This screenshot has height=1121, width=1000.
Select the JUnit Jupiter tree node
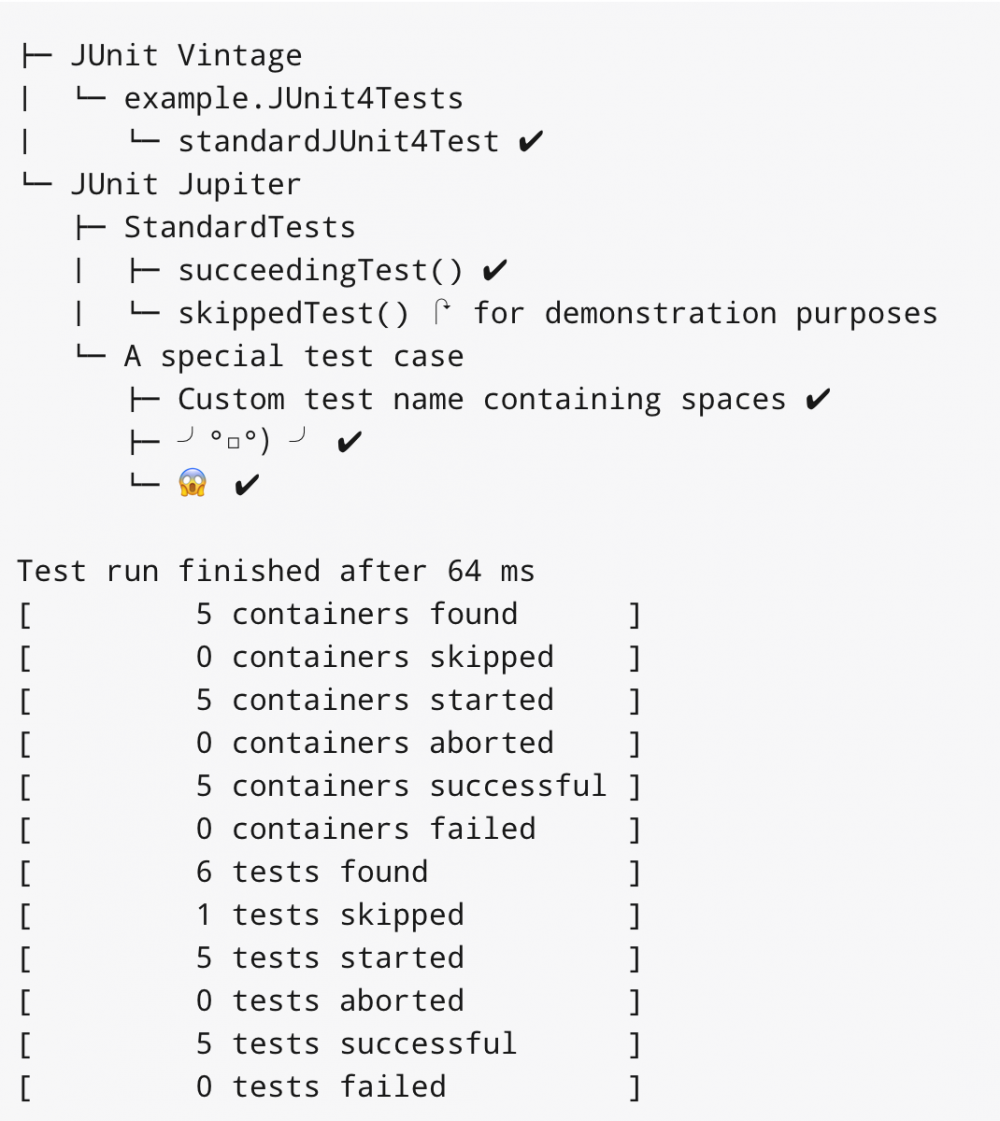click(185, 185)
